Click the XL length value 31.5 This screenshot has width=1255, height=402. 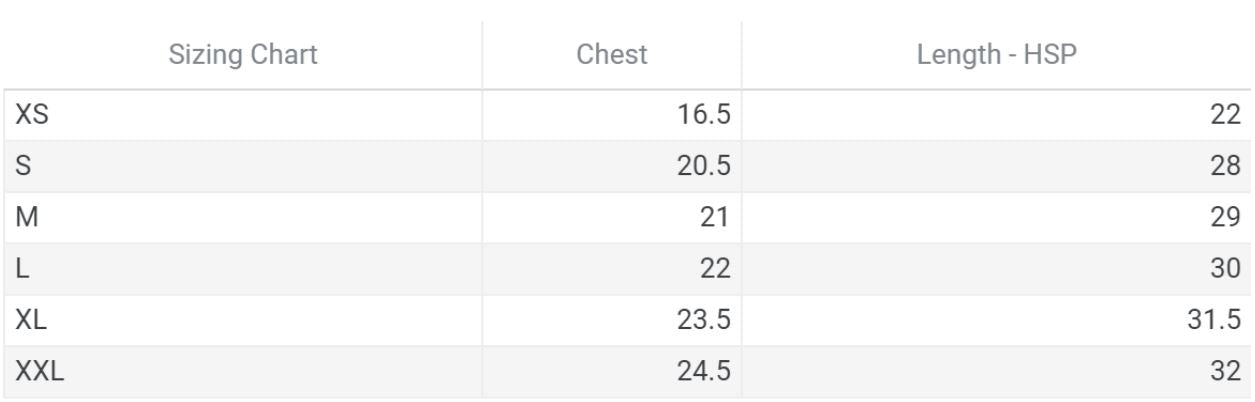tap(1215, 320)
